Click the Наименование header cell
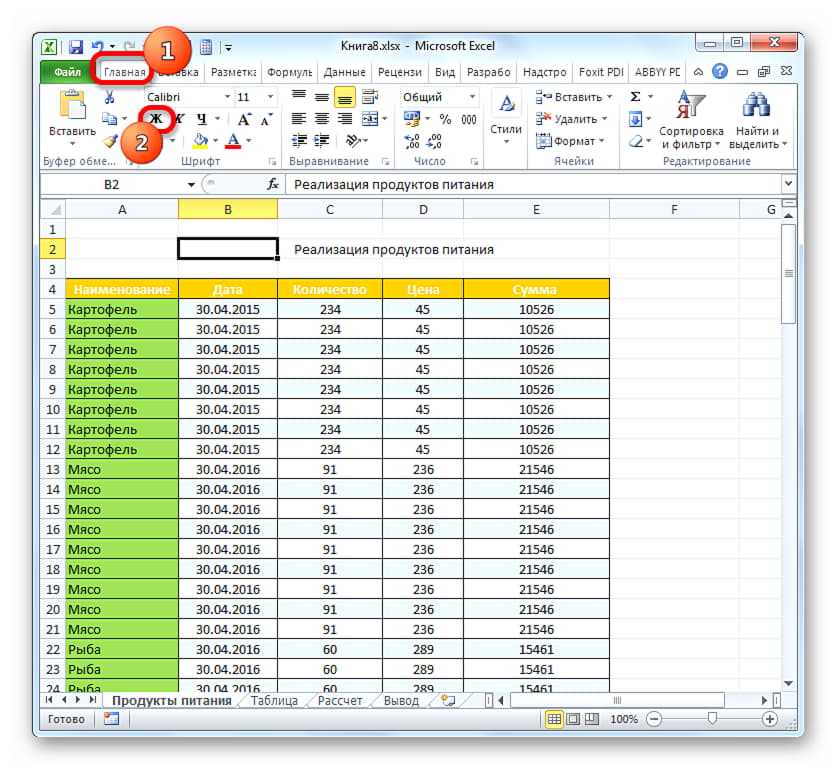837x770 pixels. point(121,289)
